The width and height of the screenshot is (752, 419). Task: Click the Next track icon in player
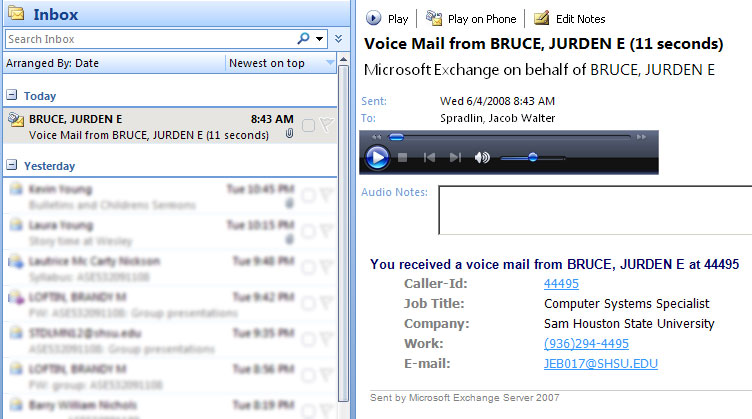(x=455, y=157)
